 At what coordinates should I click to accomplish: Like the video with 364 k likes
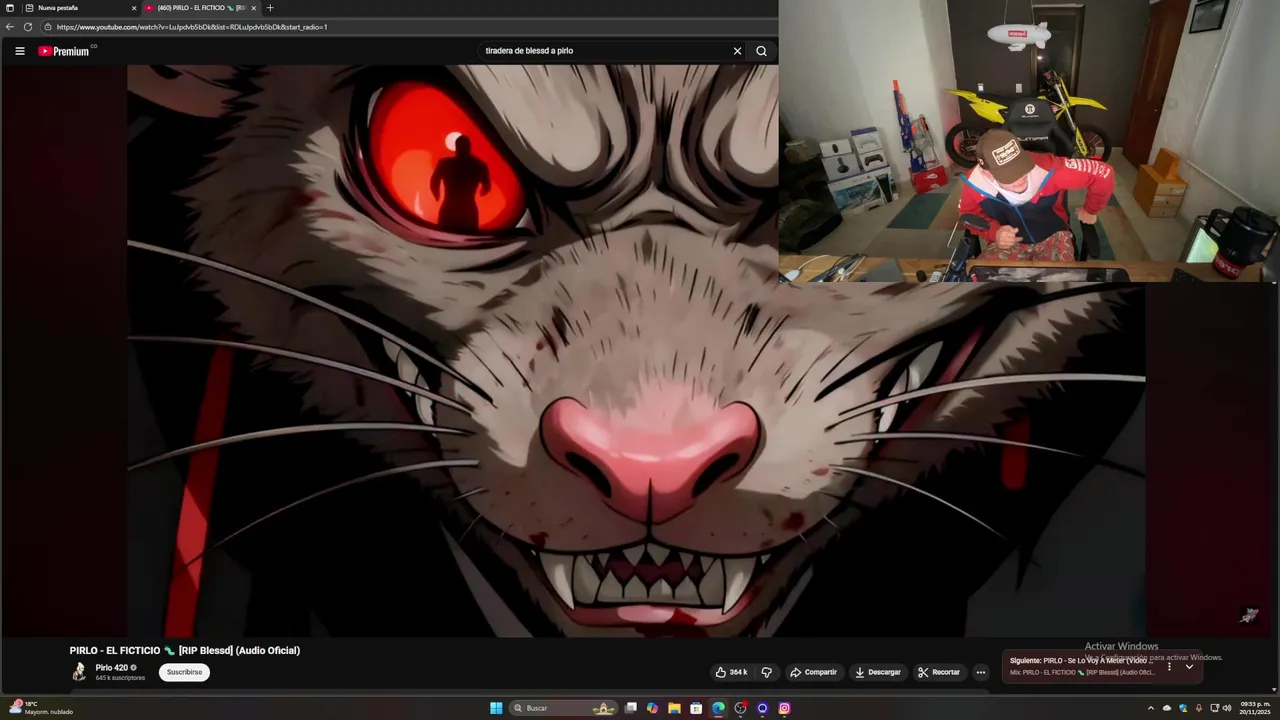732,672
